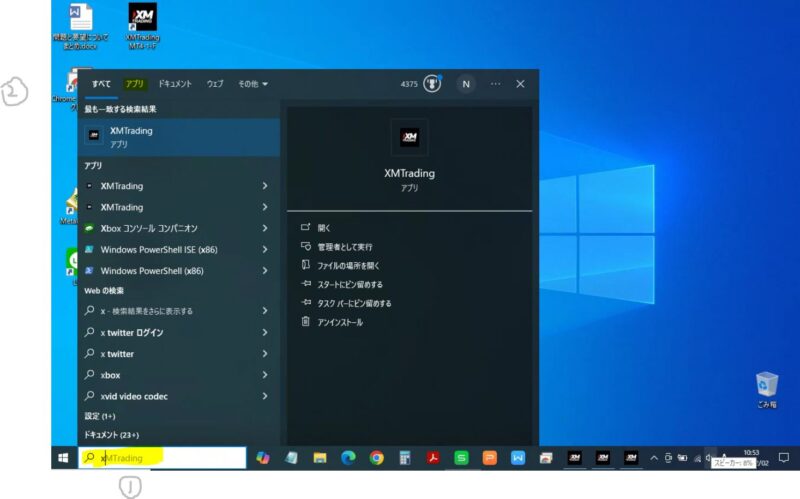800x499 pixels.
Task: Show hidden system tray icons arrow
Action: 654,458
